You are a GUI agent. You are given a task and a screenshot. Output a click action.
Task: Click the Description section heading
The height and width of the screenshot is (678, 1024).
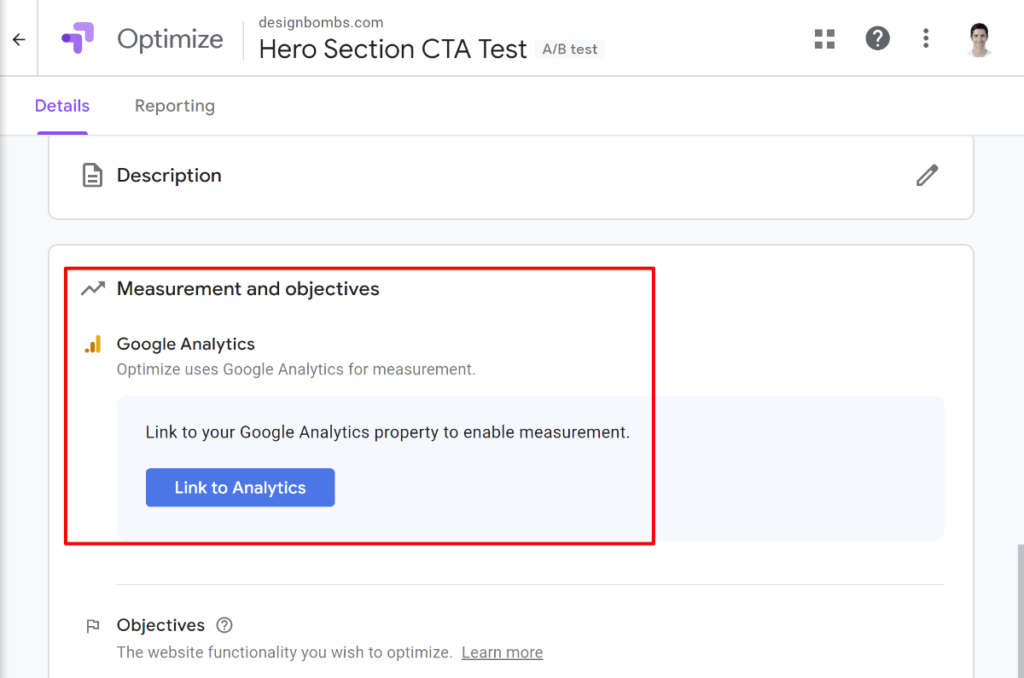(169, 176)
